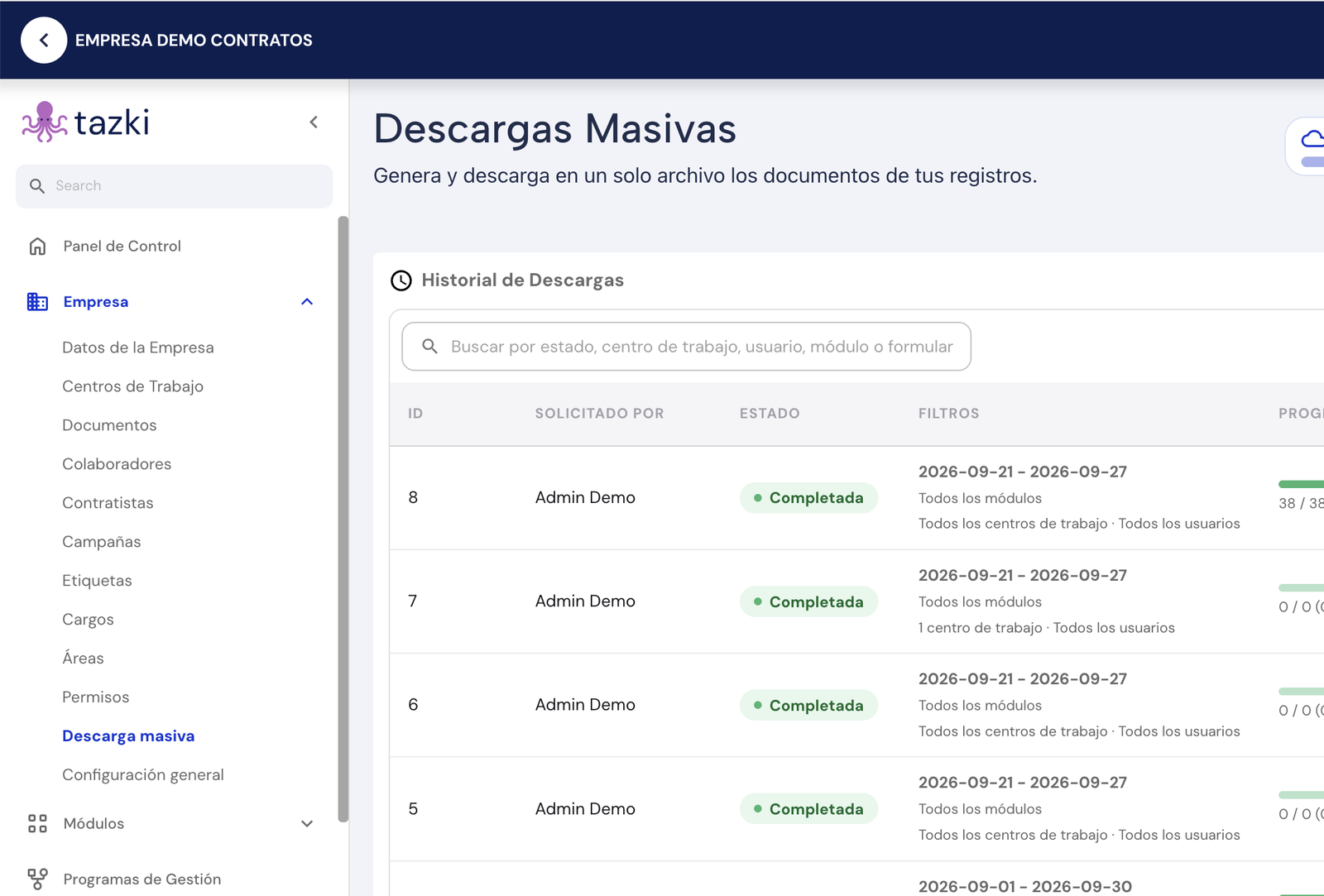Click the FILTROS column header
1324x896 pixels.
tap(948, 414)
